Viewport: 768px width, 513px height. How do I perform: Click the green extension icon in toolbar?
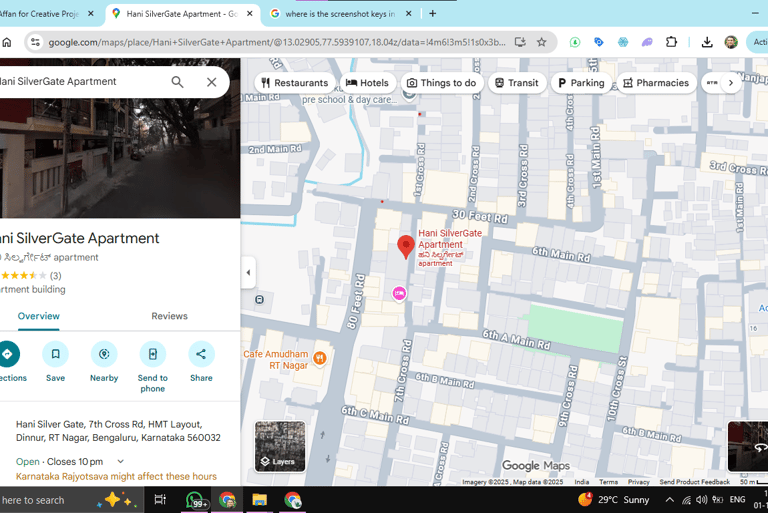pos(575,42)
